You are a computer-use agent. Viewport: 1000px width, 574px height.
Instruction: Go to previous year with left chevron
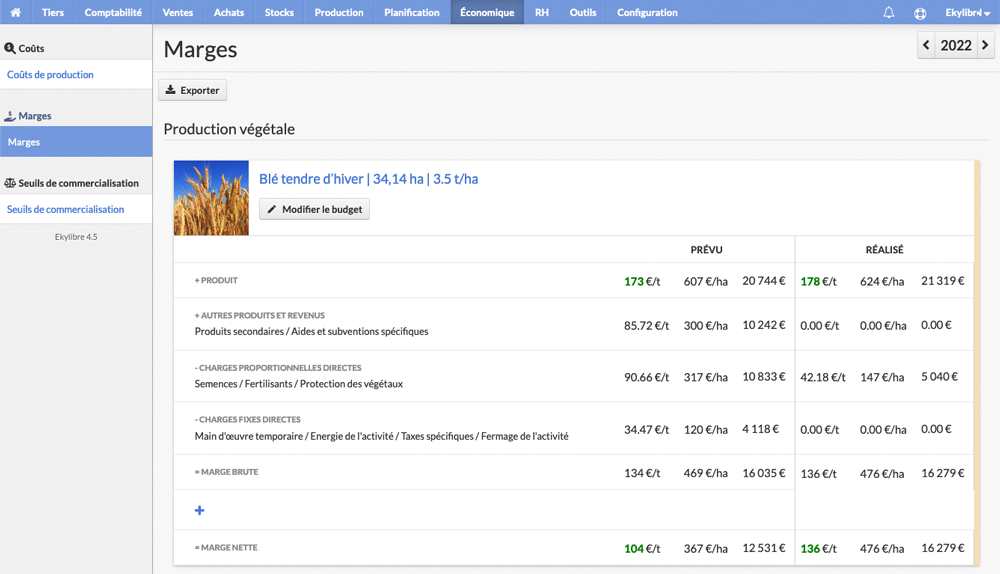tap(926, 45)
